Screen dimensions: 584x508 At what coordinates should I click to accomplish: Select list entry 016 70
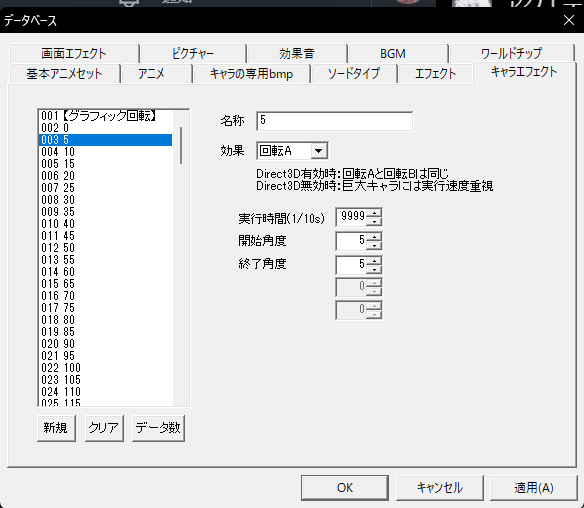105,296
